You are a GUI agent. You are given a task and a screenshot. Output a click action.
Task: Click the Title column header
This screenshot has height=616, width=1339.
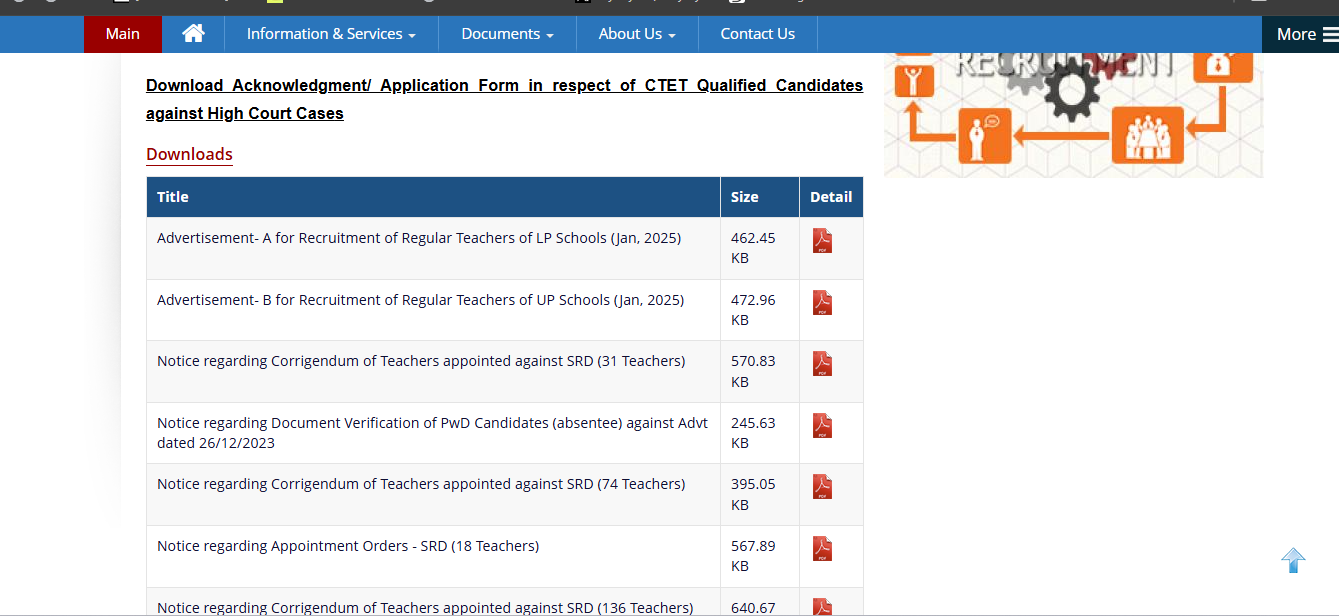click(x=173, y=196)
